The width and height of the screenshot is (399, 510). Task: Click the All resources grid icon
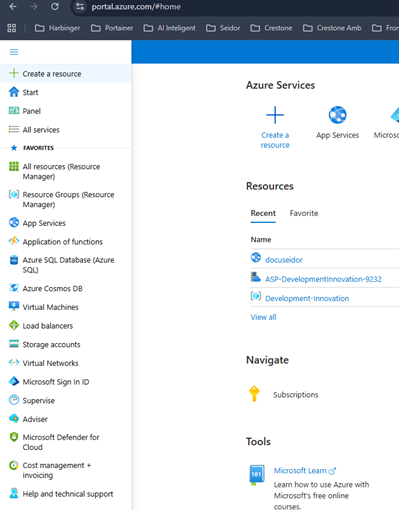(14, 166)
